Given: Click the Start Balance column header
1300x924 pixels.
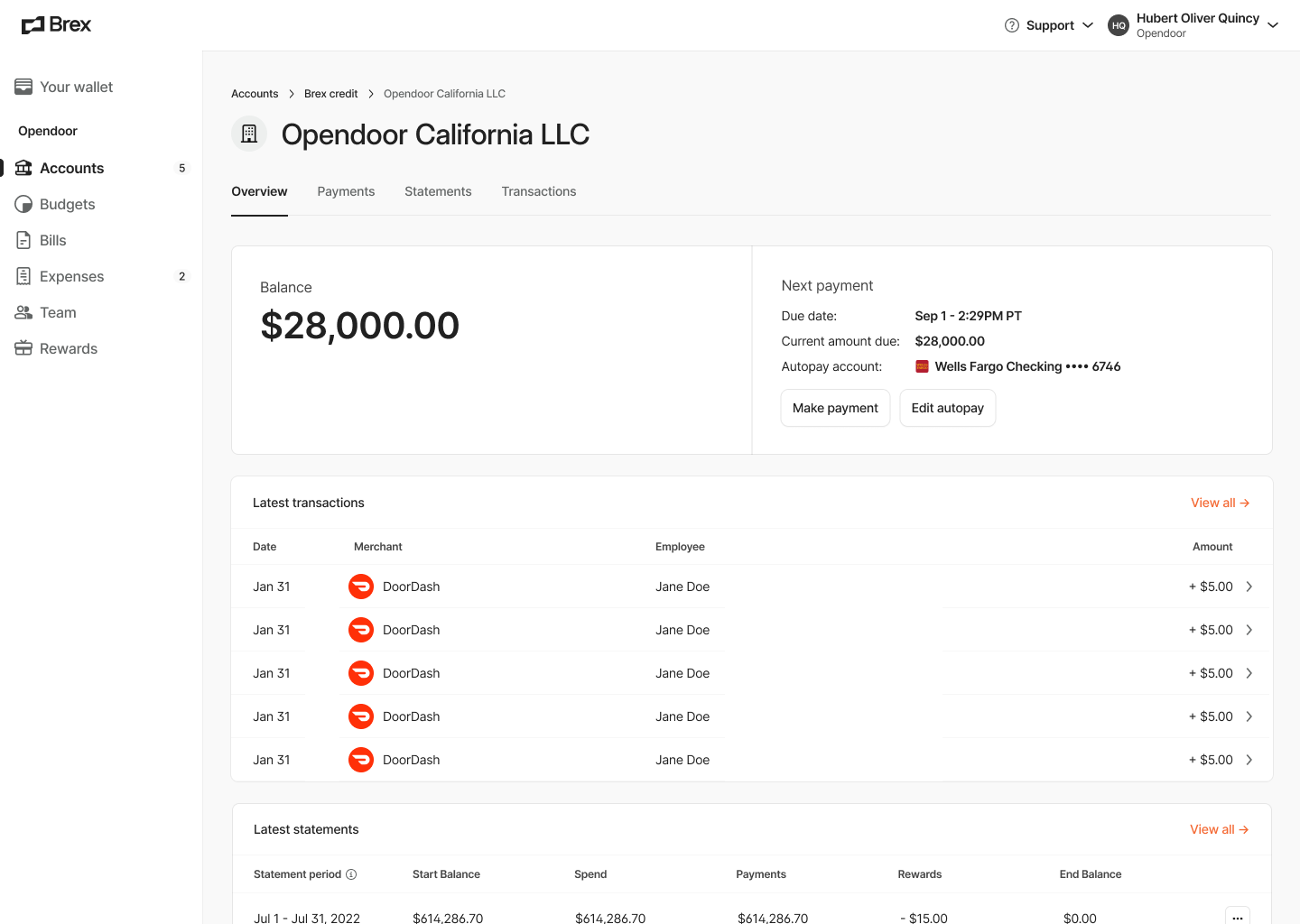Looking at the screenshot, I should click(x=446, y=874).
